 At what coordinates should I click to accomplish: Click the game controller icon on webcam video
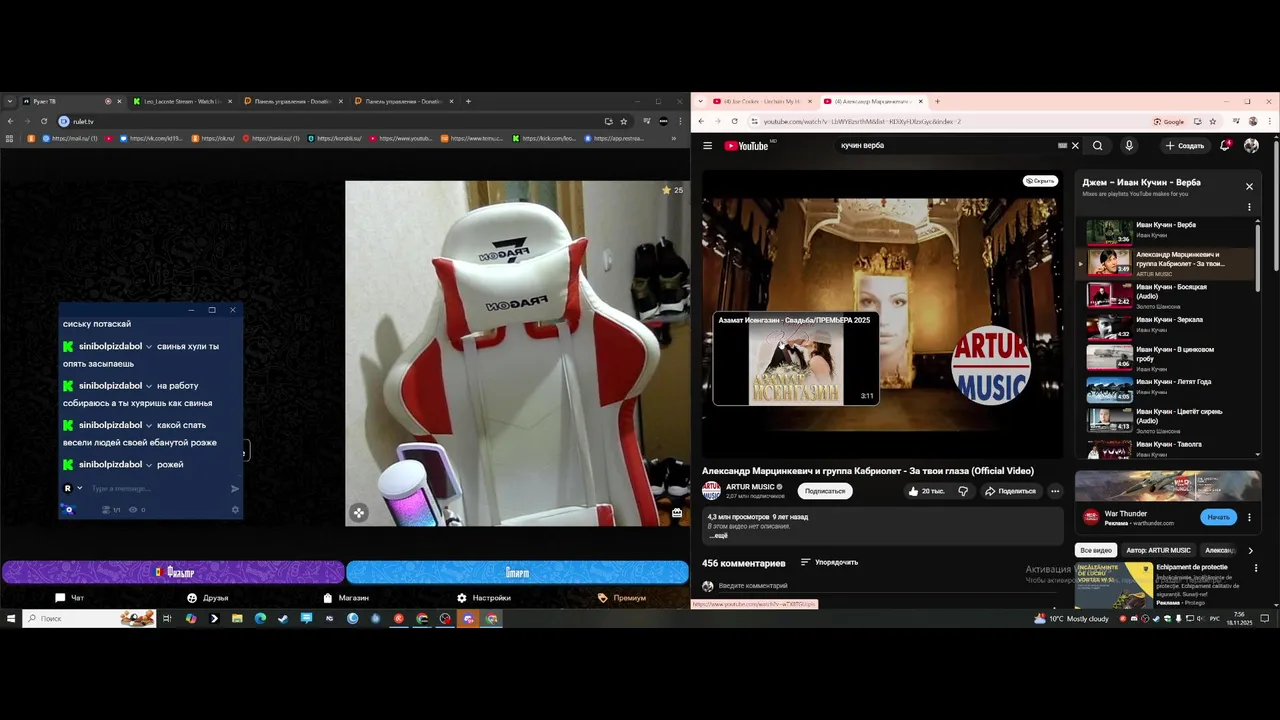359,513
